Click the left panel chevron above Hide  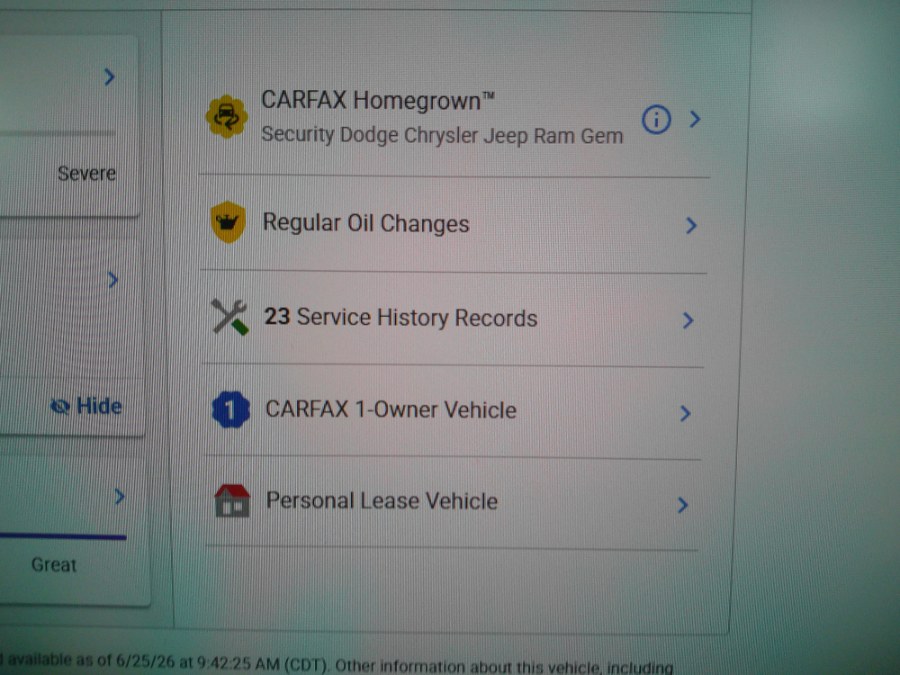pyautogui.click(x=112, y=280)
